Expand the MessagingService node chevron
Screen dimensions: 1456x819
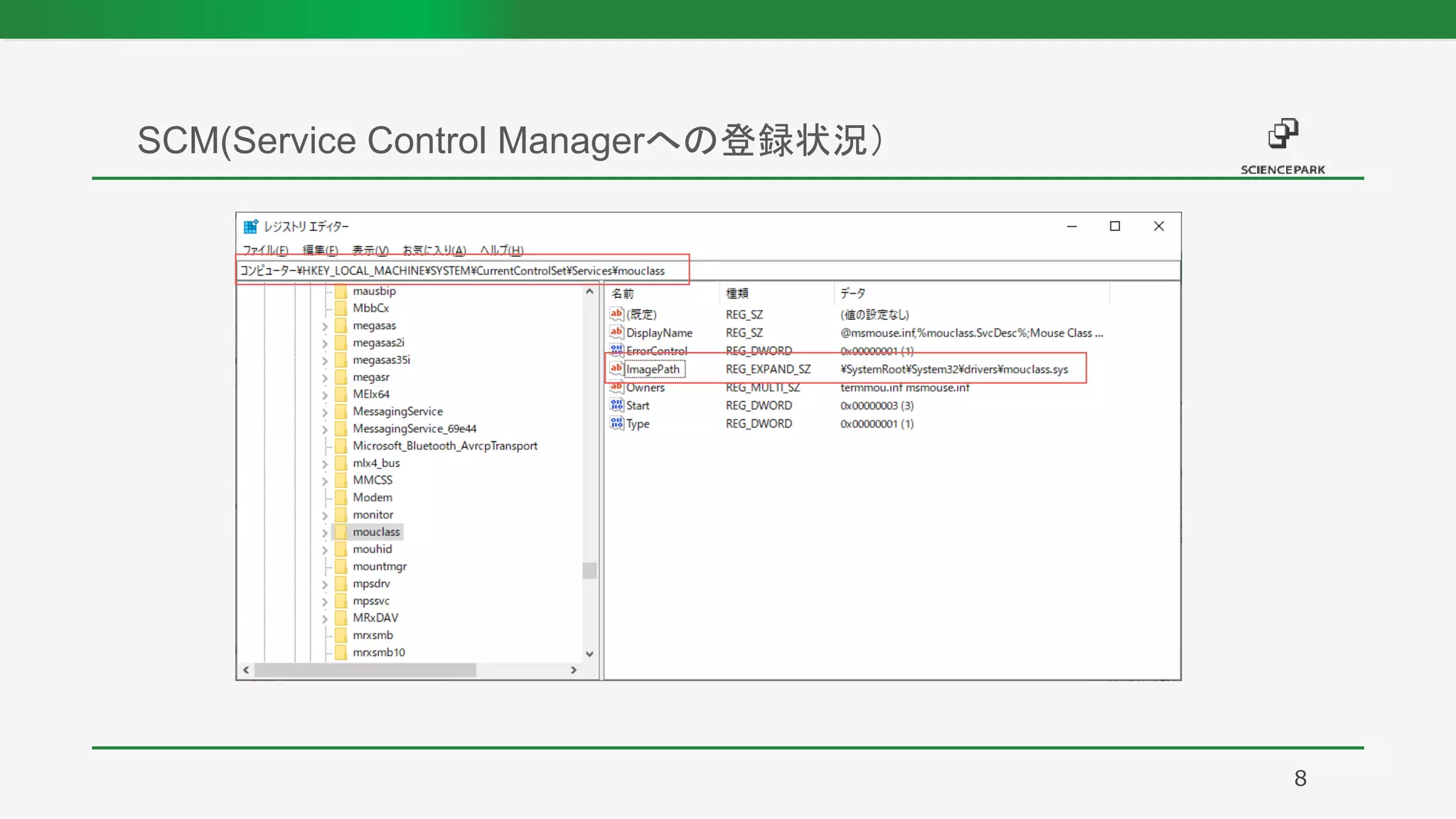pyautogui.click(x=325, y=412)
